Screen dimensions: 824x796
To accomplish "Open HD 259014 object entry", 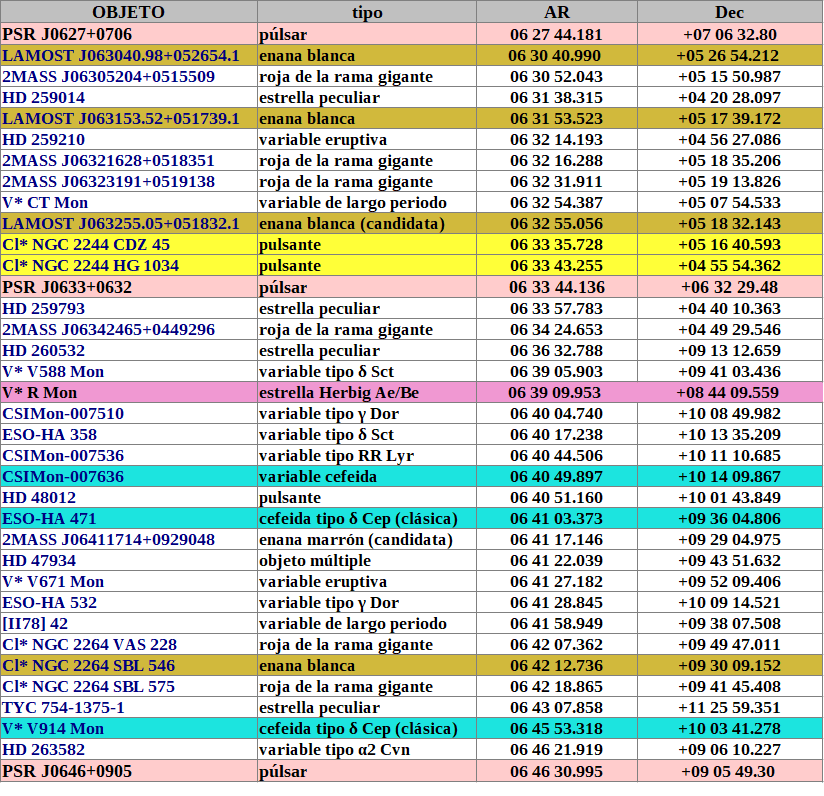I will 44,98.
